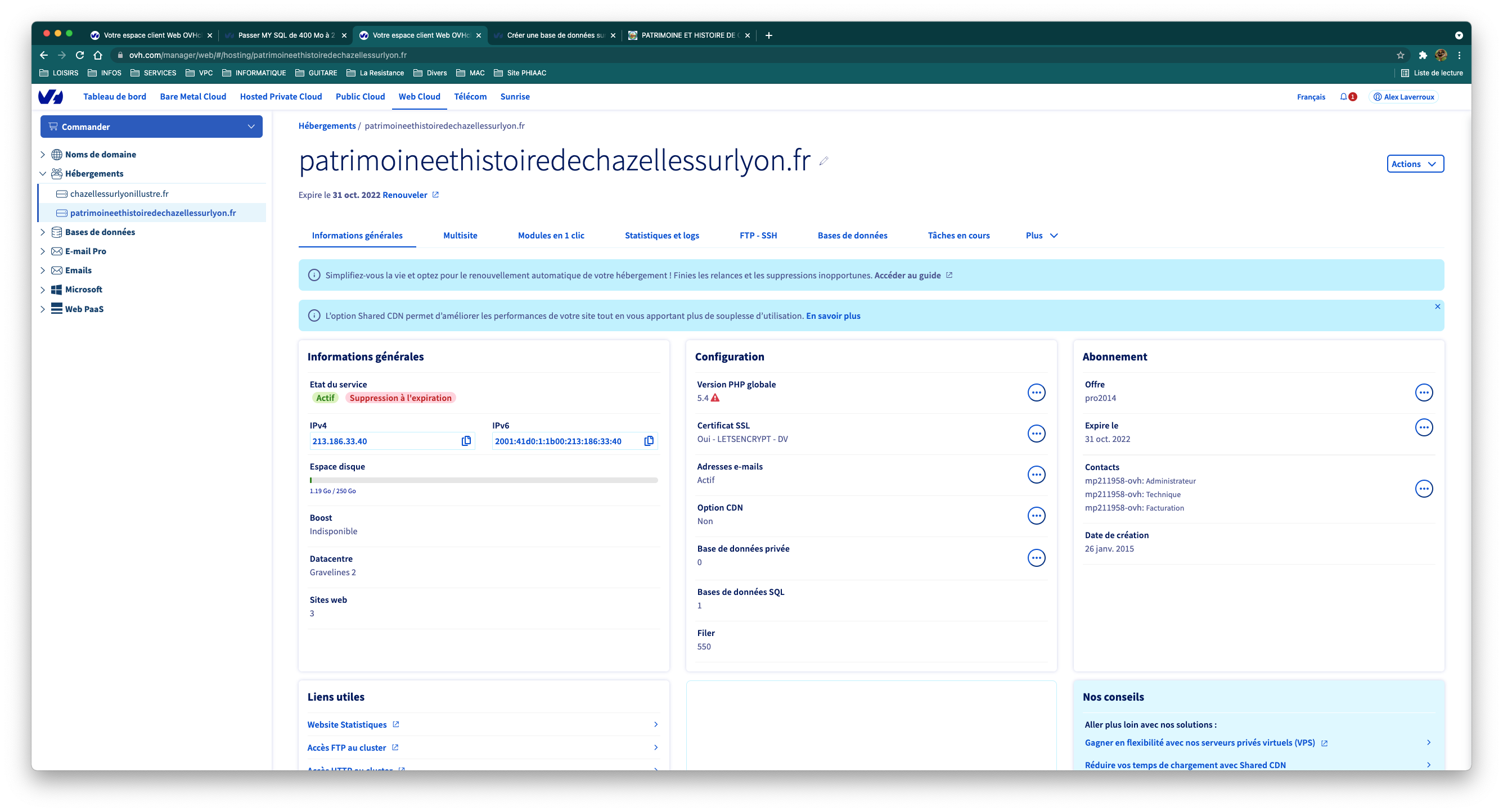
Task: Open the Bases de données tab
Action: [852, 236]
